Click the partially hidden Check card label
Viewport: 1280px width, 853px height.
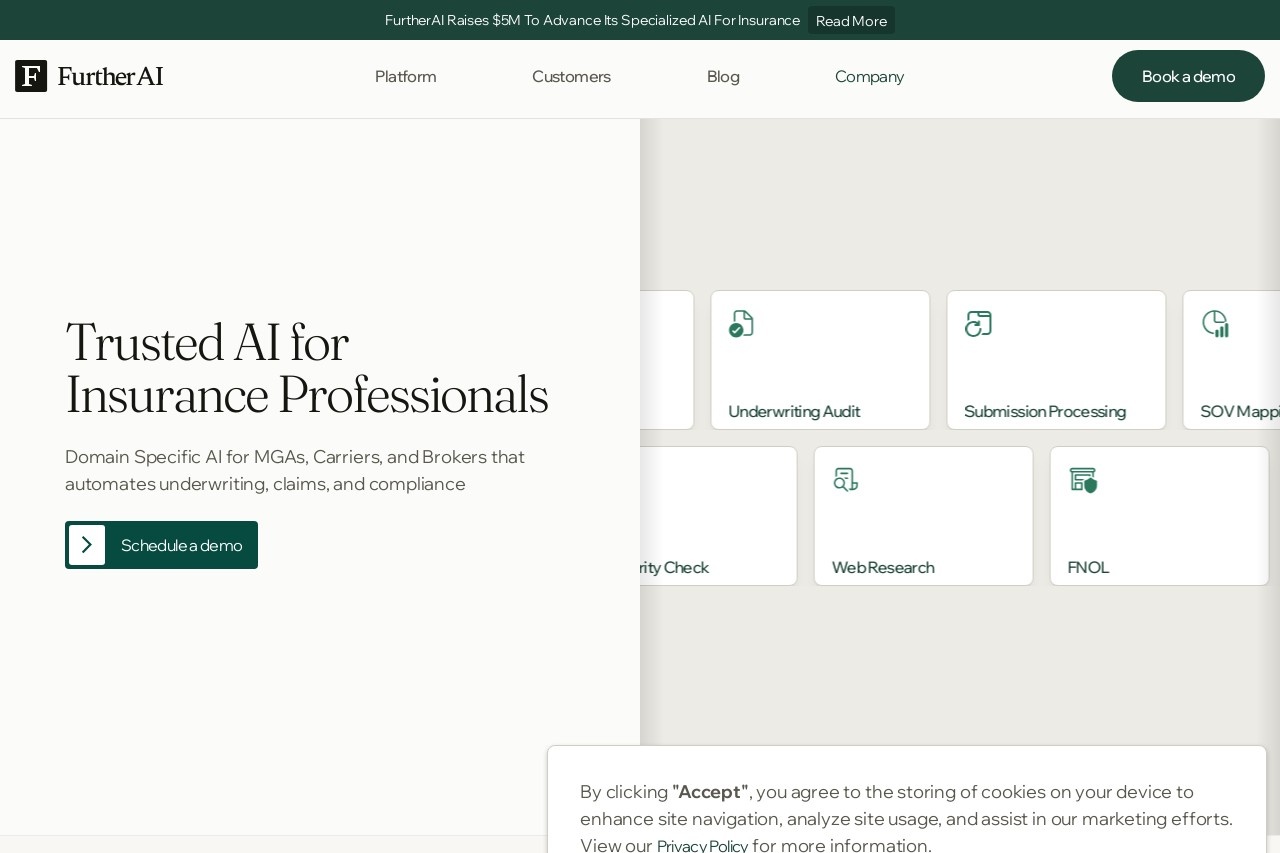tap(675, 567)
